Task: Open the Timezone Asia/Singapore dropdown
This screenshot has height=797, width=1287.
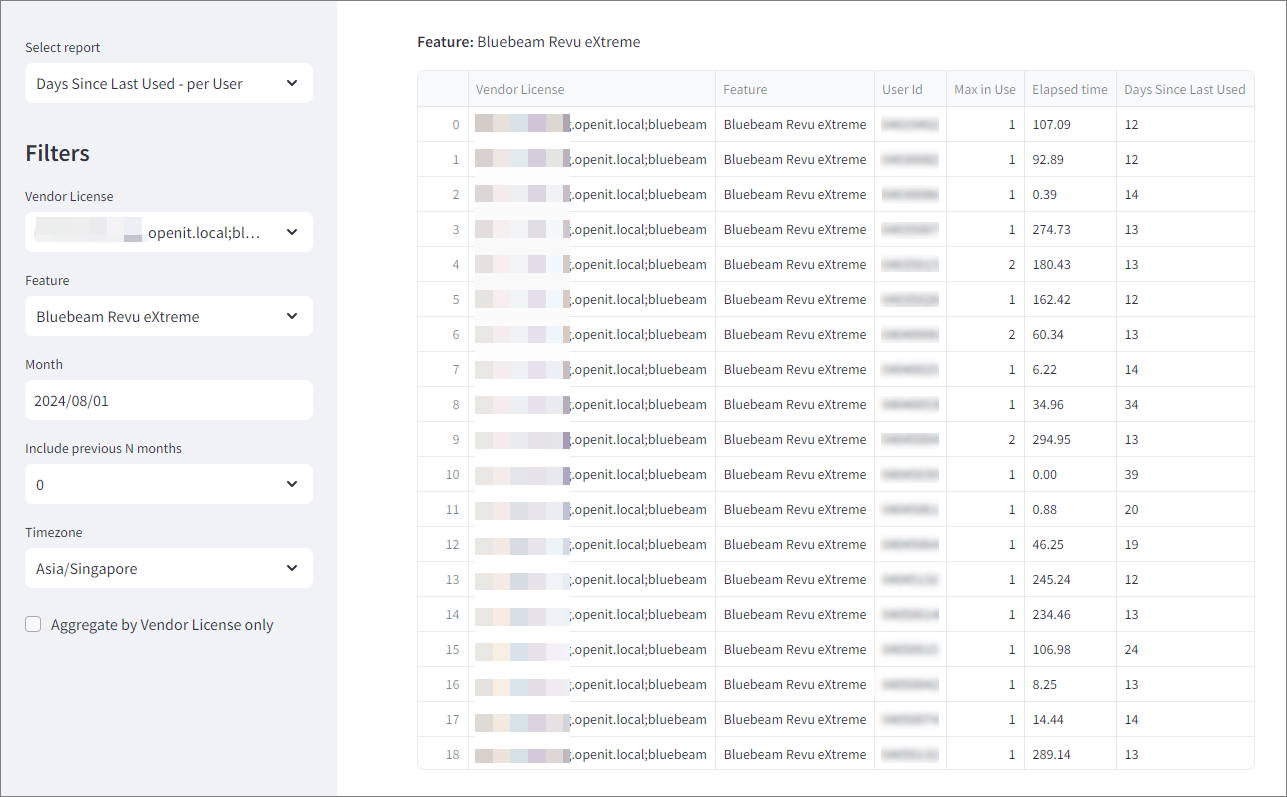Action: [x=168, y=568]
